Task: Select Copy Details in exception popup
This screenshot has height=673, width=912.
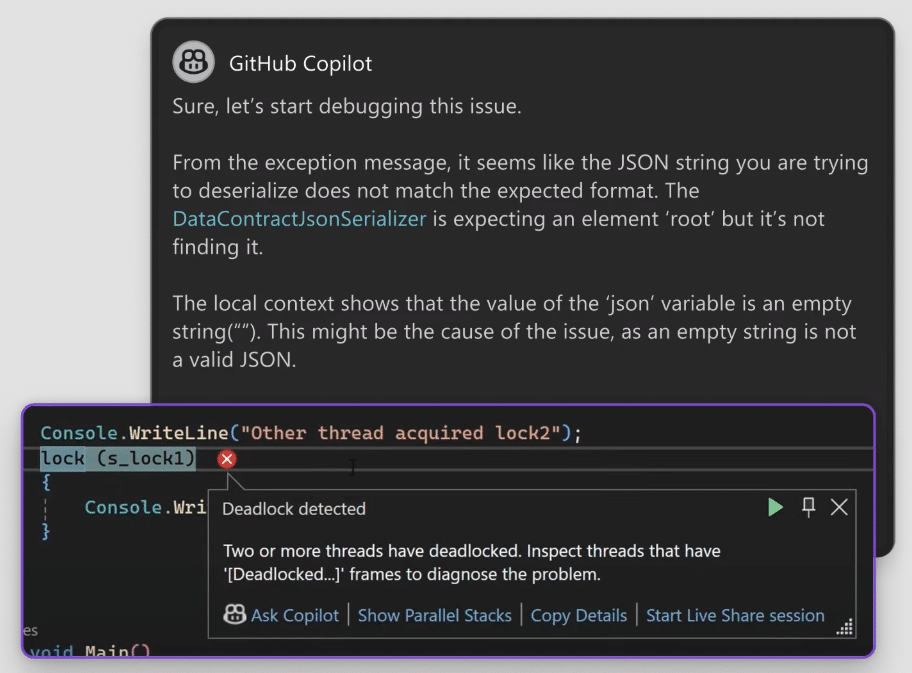Action: (578, 615)
